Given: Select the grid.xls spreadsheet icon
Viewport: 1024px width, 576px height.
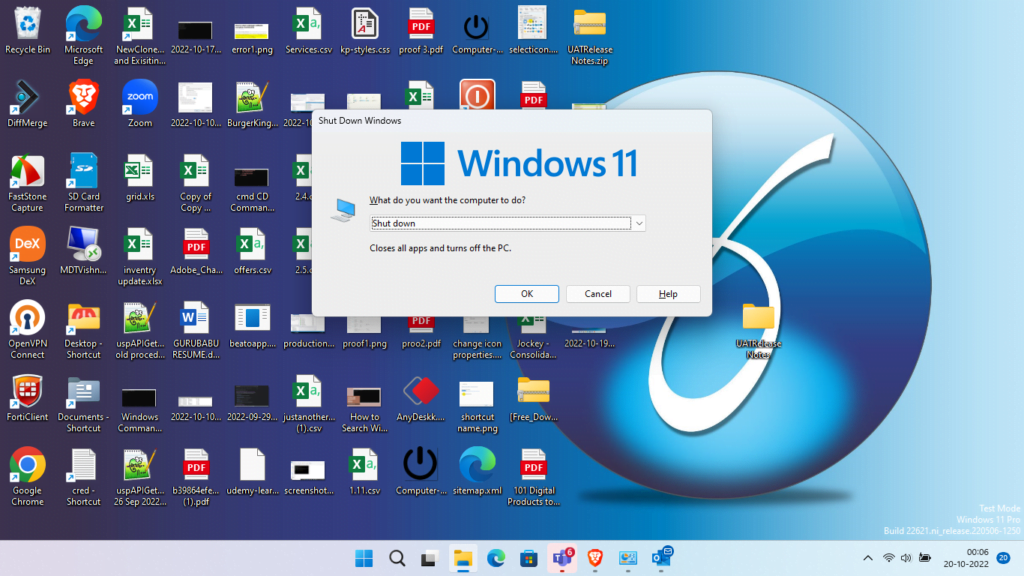Looking at the screenshot, I should (140, 178).
